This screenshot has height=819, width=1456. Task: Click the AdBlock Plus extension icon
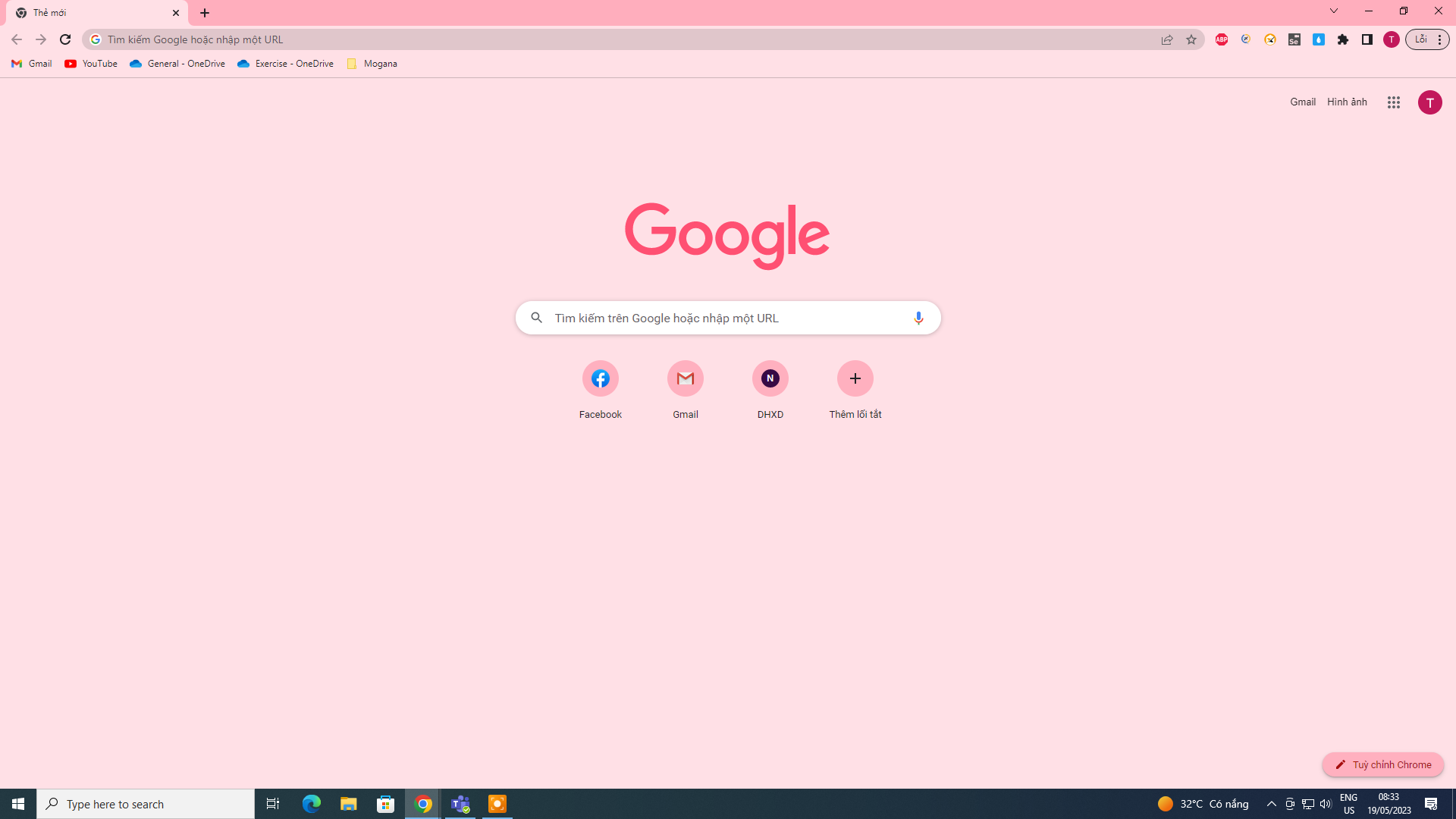pyautogui.click(x=1221, y=39)
